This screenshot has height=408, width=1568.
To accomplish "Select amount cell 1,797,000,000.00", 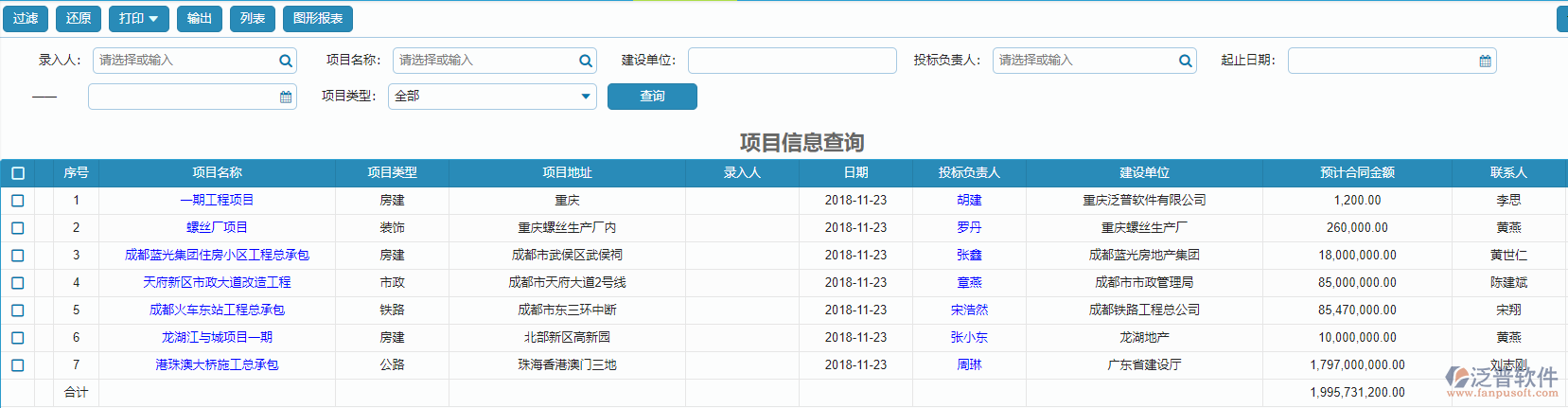I will coord(1357,365).
